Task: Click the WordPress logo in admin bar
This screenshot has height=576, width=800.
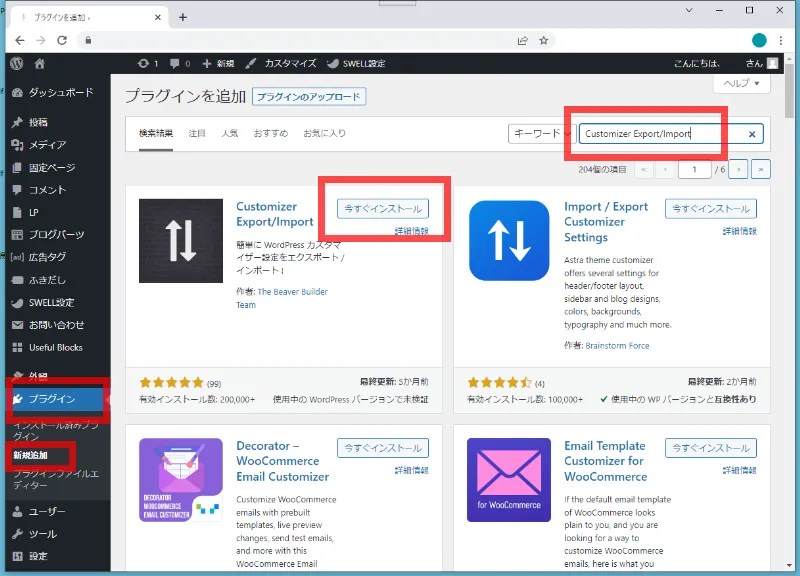Action: pos(17,63)
